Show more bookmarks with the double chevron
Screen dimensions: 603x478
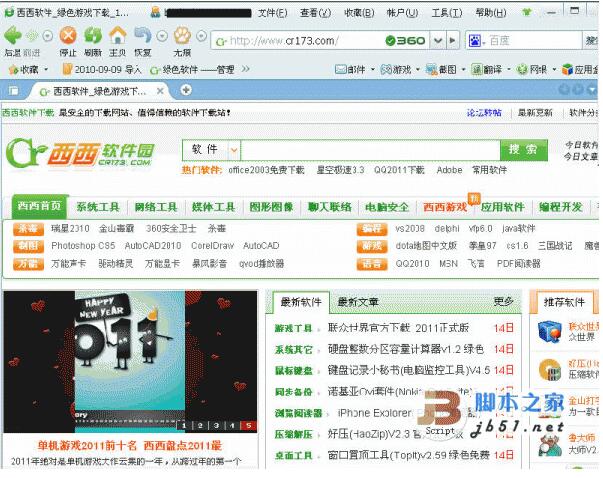pos(245,69)
